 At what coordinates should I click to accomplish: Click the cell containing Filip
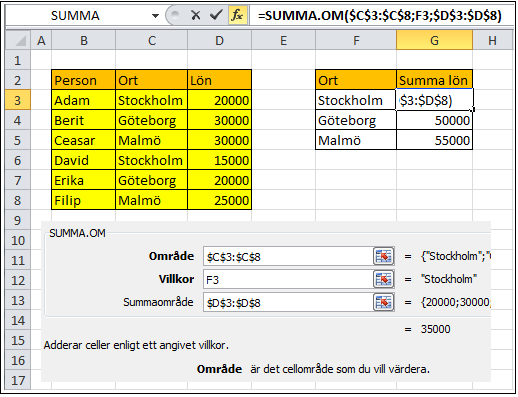click(x=84, y=200)
